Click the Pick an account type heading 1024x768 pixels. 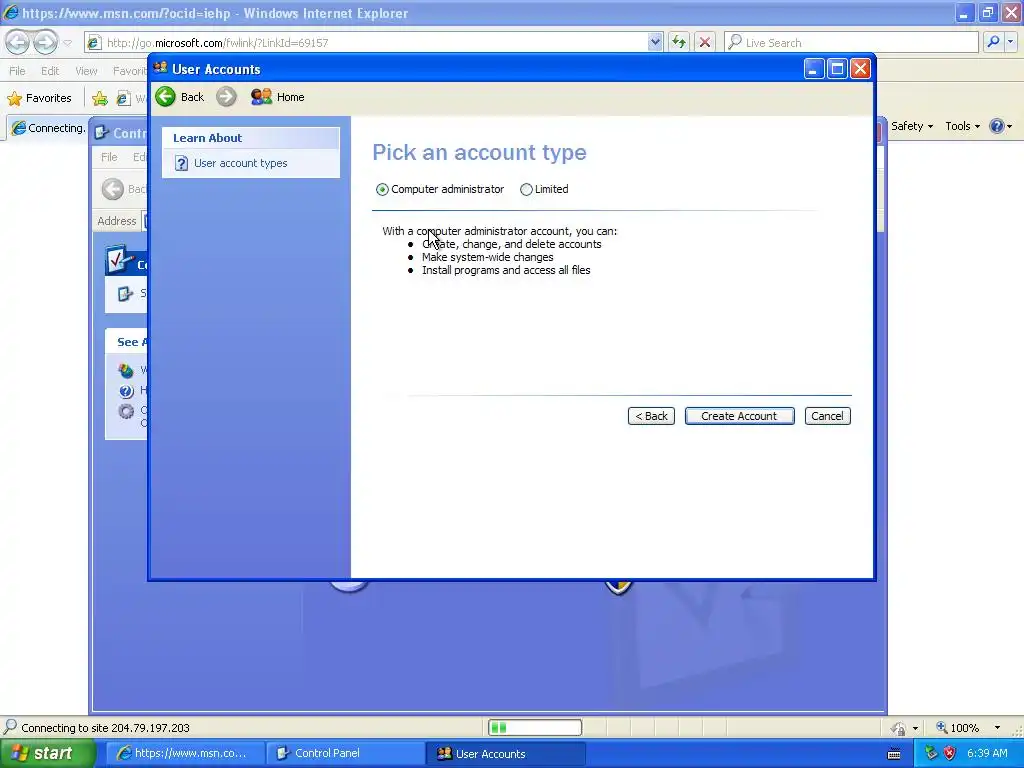coord(479,153)
